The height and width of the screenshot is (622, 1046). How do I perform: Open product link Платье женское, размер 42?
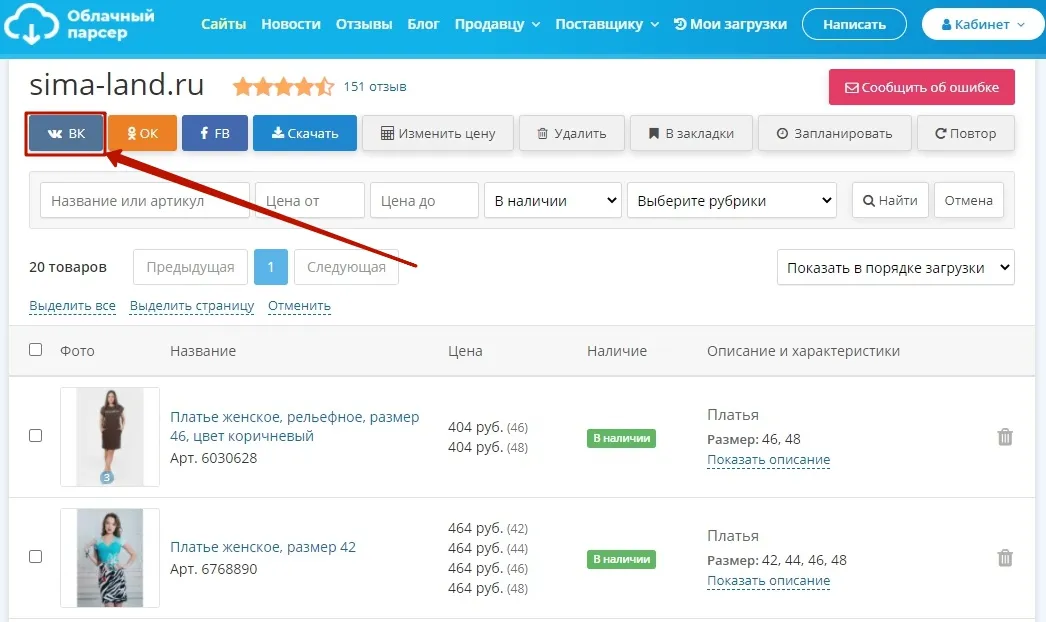pyautogui.click(x=263, y=547)
